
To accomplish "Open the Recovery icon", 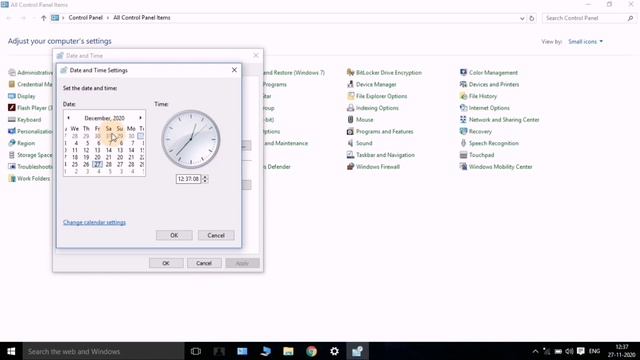I will point(463,131).
